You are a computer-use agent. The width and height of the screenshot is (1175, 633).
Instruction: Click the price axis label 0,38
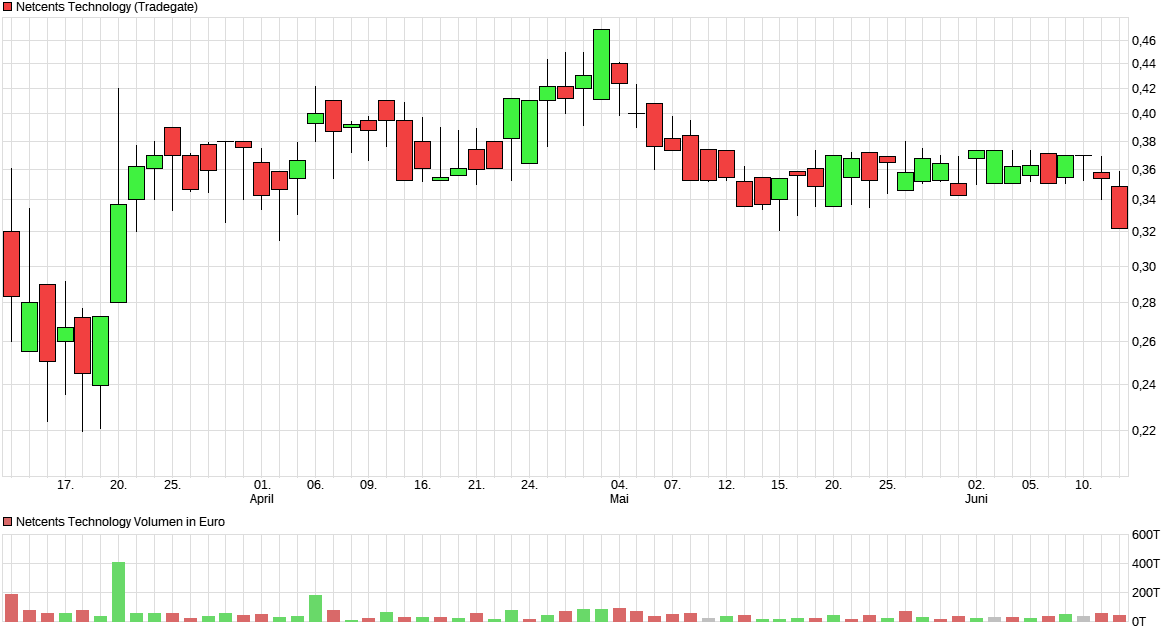[x=1144, y=142]
